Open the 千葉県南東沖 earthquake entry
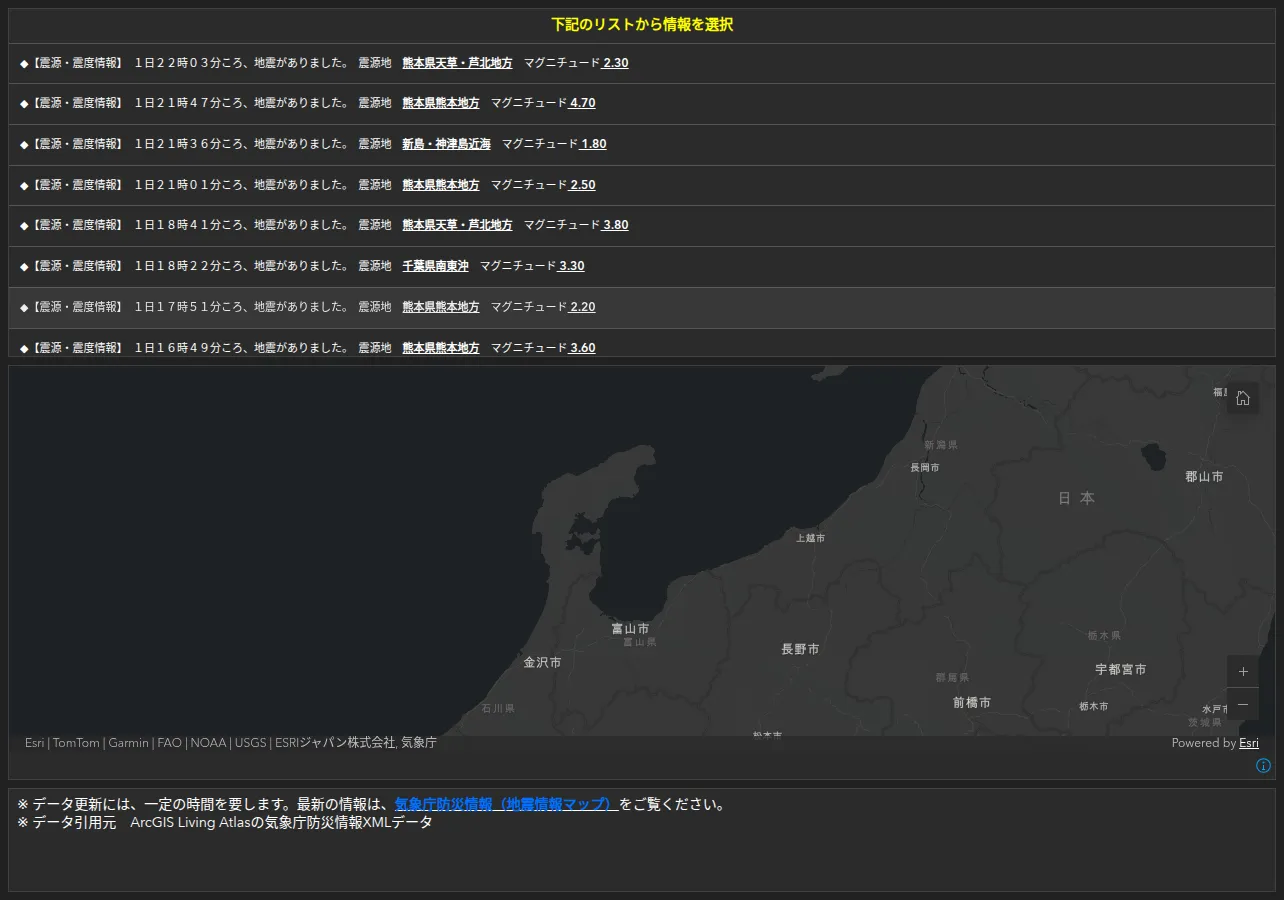The height and width of the screenshot is (900, 1284). (642, 266)
